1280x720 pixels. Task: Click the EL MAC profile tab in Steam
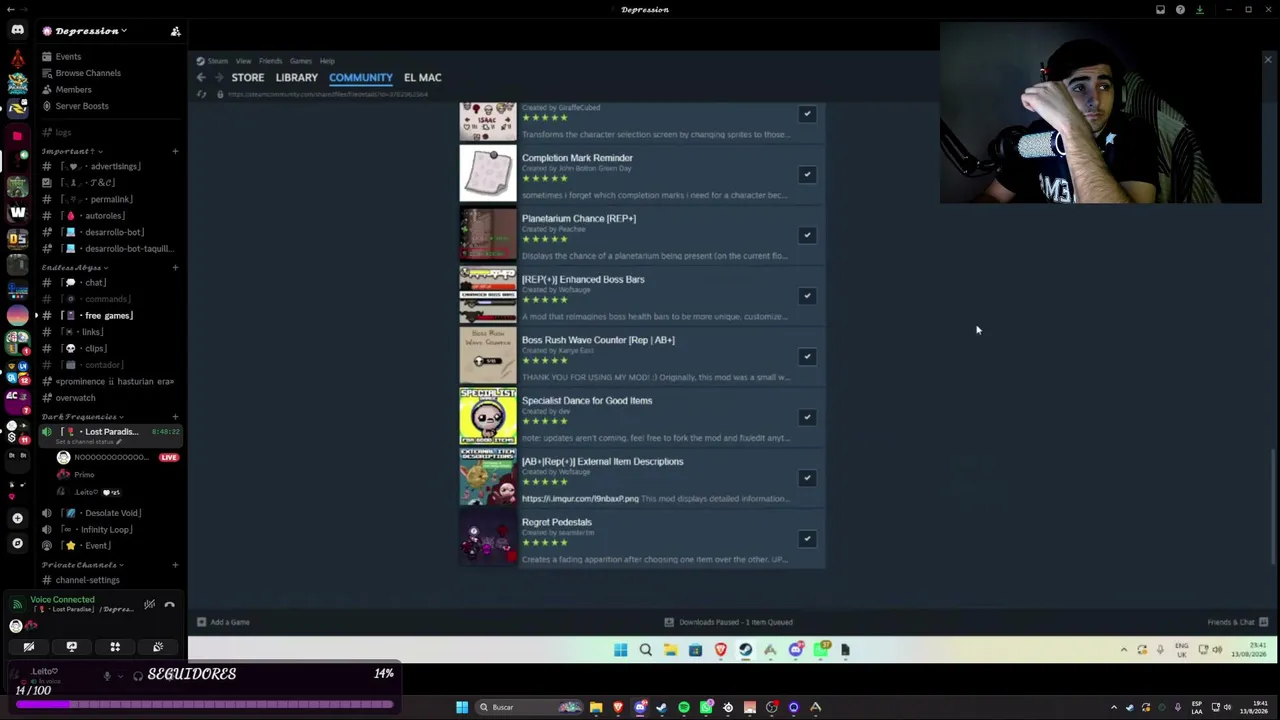tap(422, 78)
